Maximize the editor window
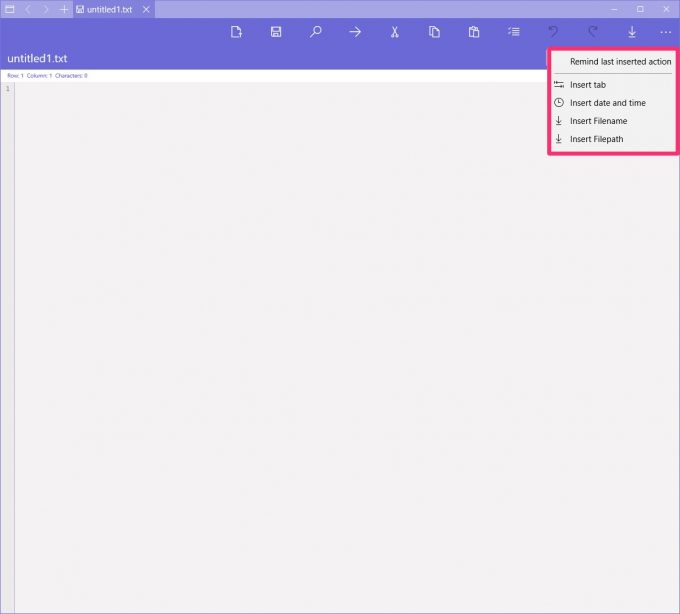 pos(640,9)
